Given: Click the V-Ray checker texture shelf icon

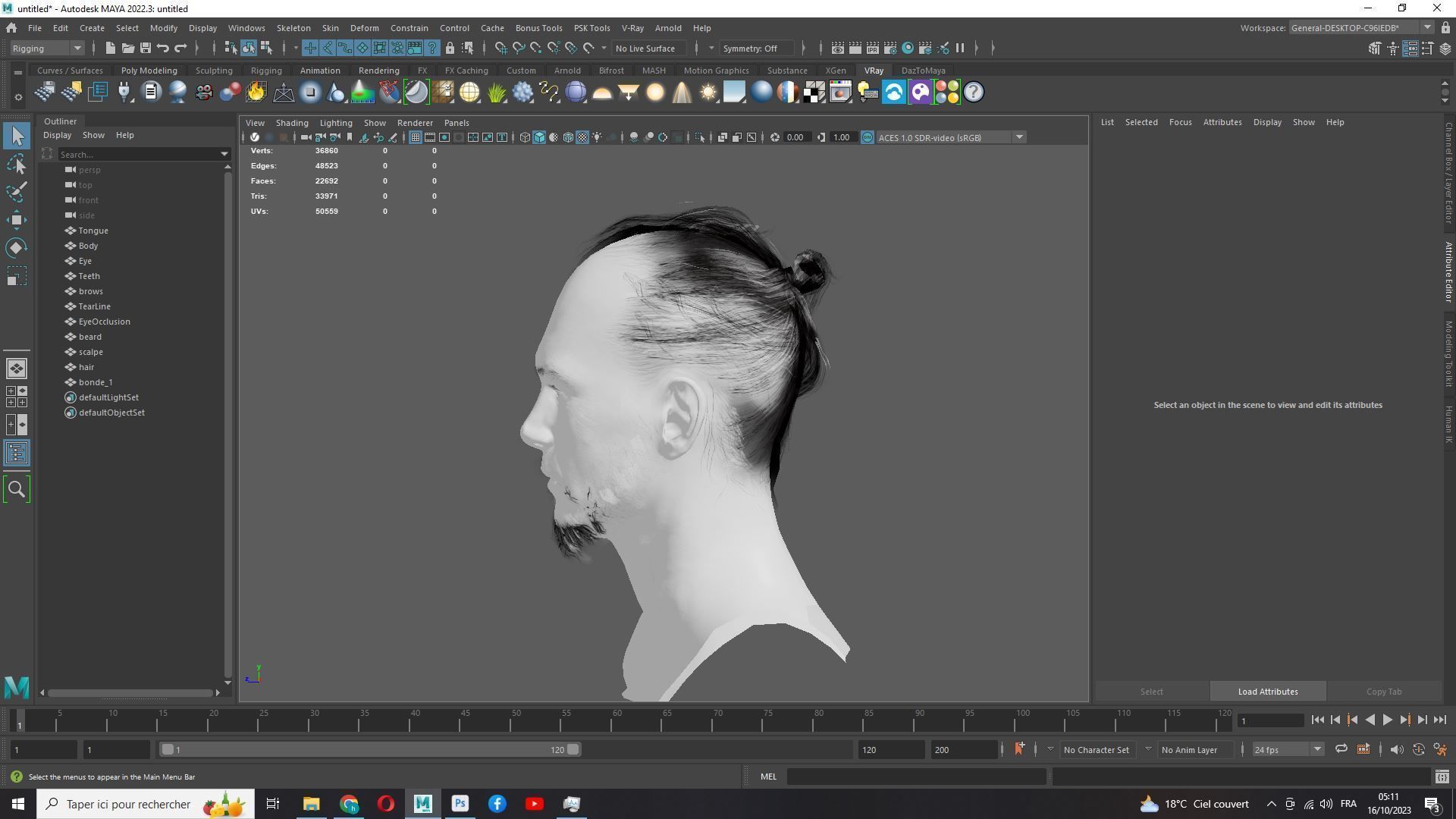Looking at the screenshot, I should pos(814,93).
